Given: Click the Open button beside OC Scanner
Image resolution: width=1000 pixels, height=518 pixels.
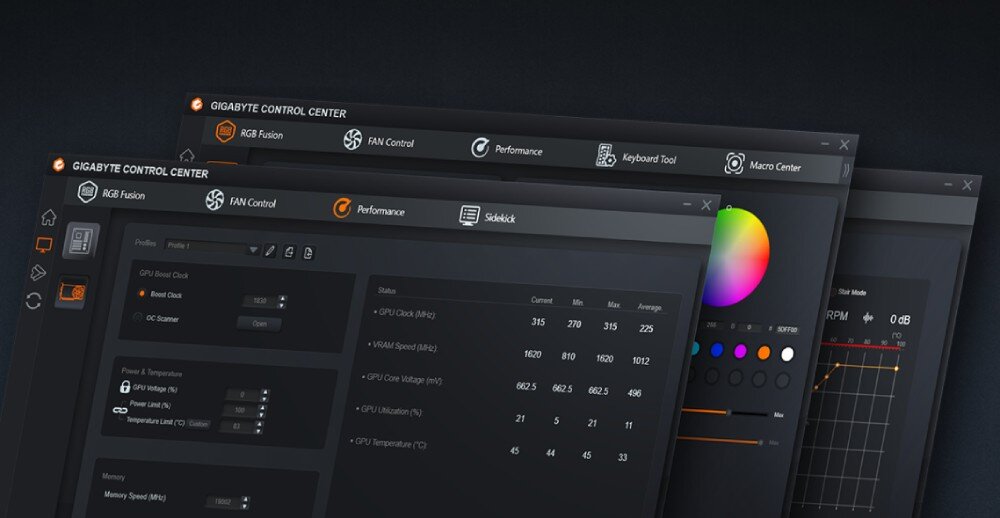Looking at the screenshot, I should (x=259, y=323).
